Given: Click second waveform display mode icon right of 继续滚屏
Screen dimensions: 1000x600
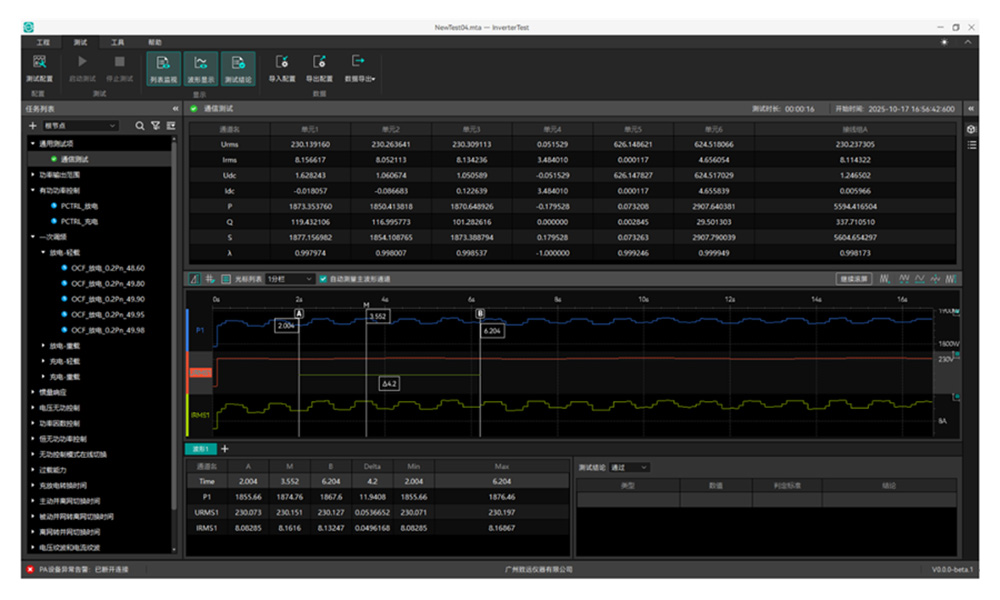Looking at the screenshot, I should pyautogui.click(x=904, y=279).
